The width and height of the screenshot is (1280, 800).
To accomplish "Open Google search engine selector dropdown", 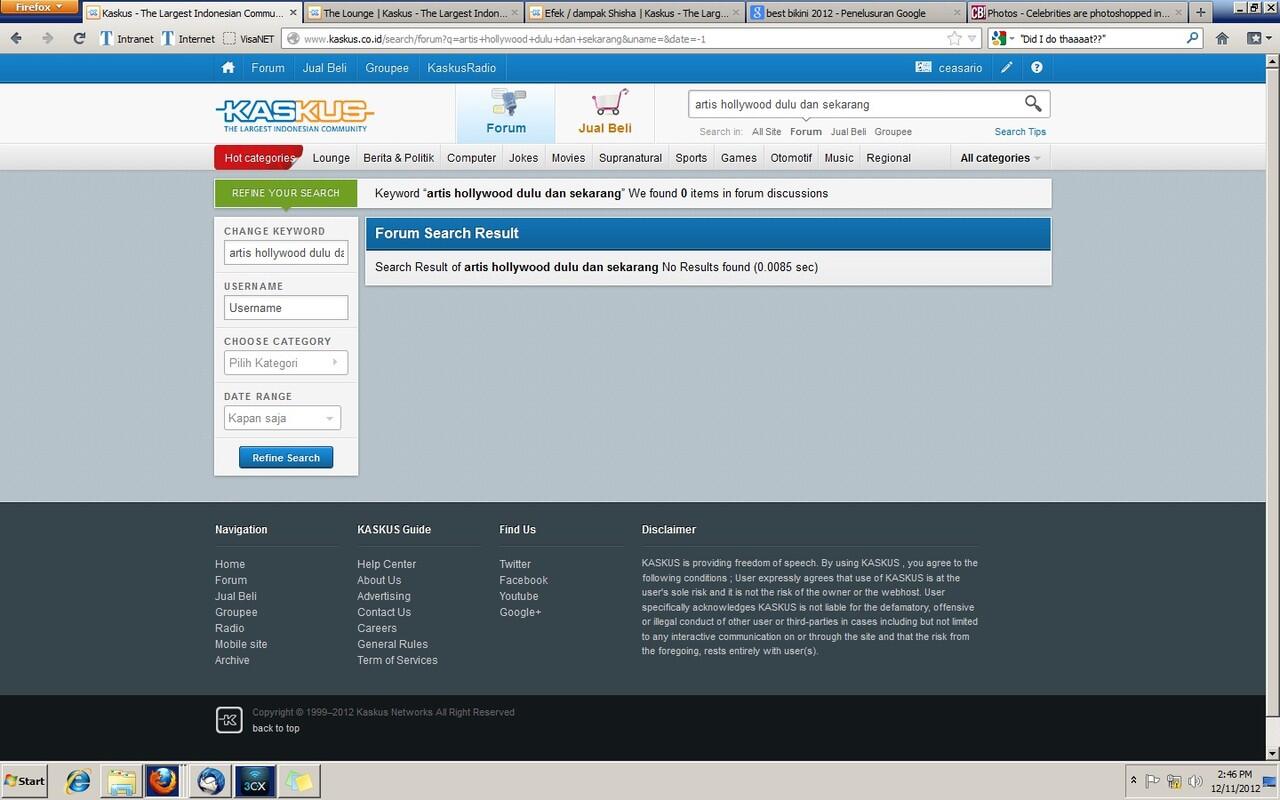I will pyautogui.click(x=1003, y=38).
